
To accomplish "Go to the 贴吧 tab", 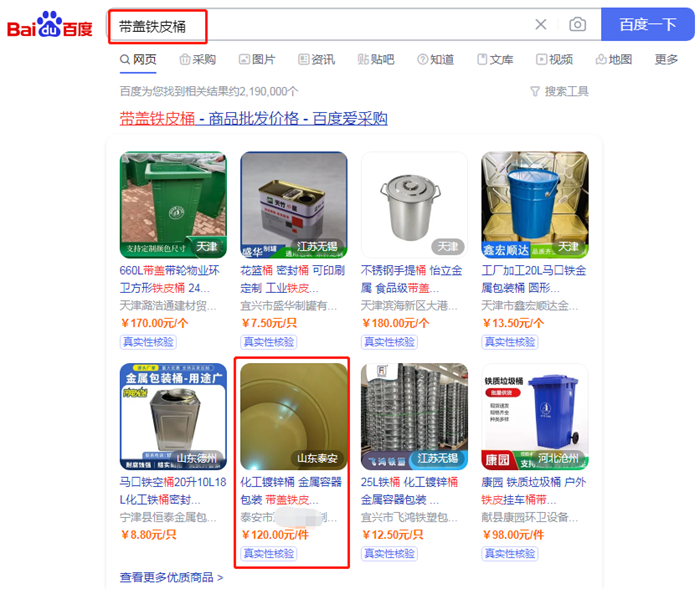I will click(x=376, y=59).
